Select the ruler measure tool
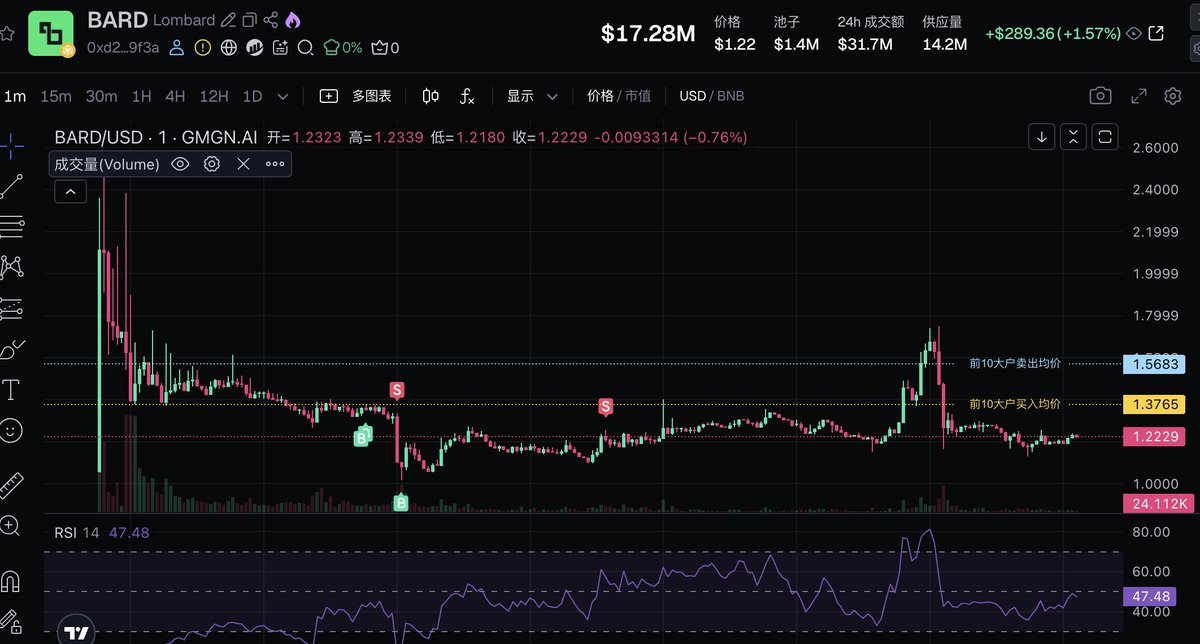 coord(12,484)
